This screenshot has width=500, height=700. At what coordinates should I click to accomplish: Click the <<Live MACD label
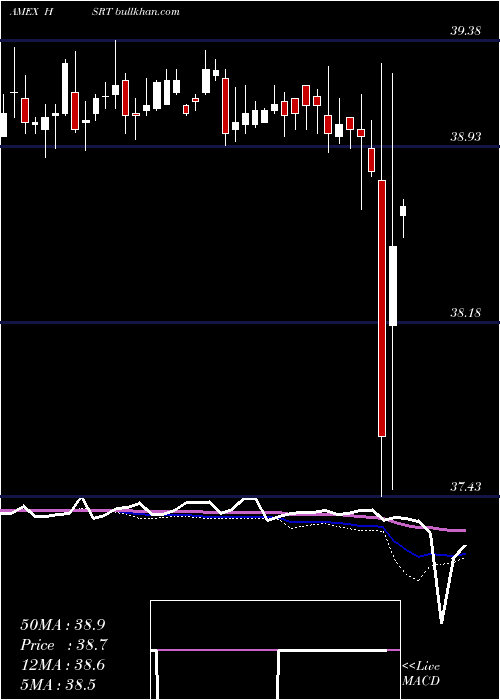[421, 674]
